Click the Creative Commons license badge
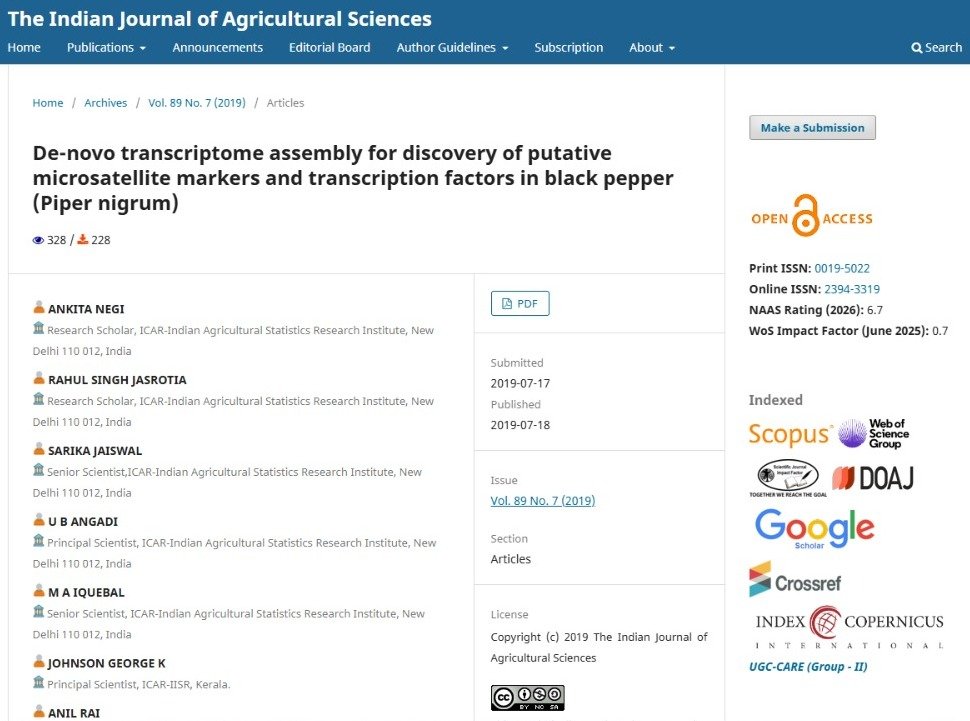This screenshot has width=970, height=721. pyautogui.click(x=527, y=697)
